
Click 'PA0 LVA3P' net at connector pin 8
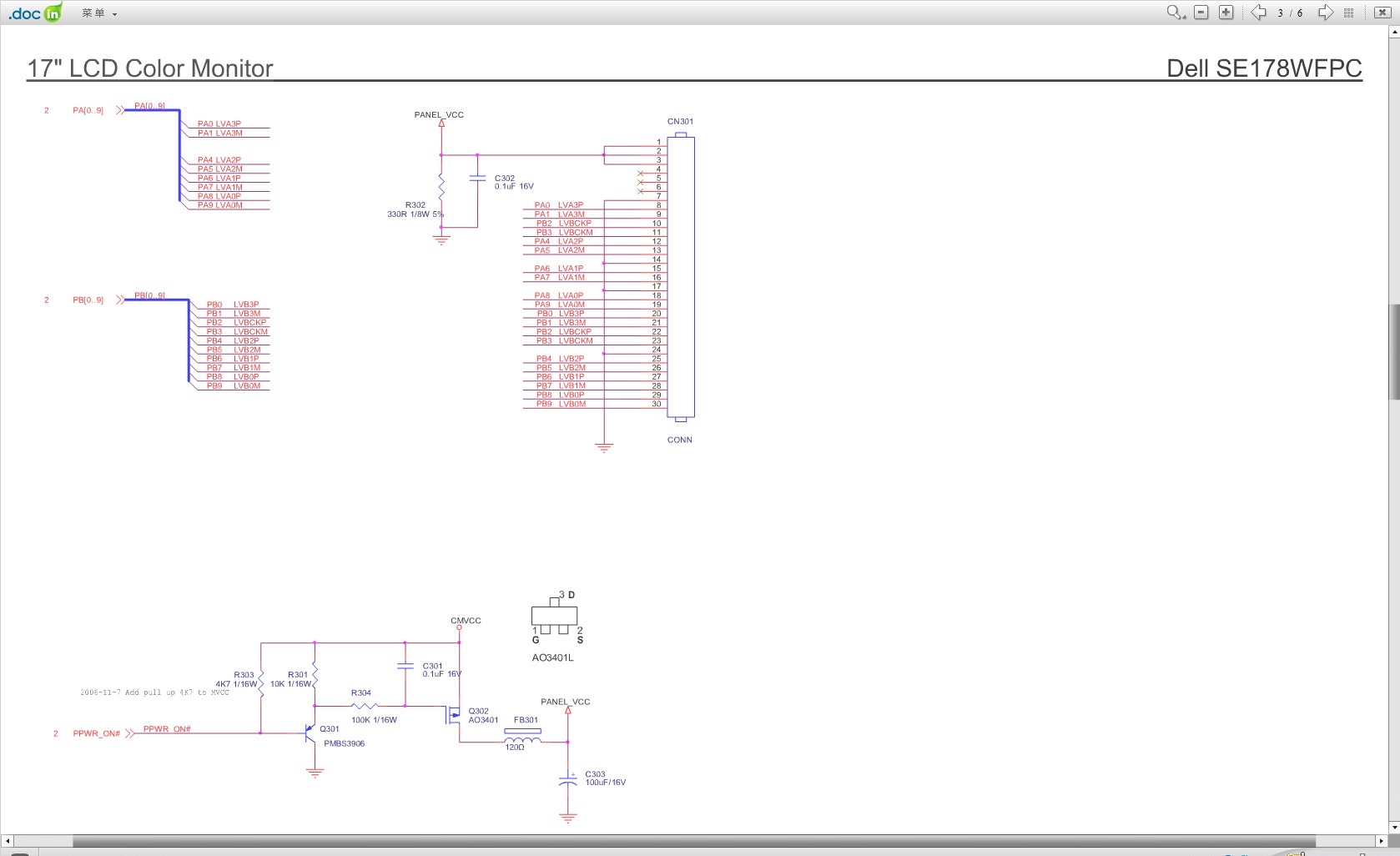[x=559, y=205]
